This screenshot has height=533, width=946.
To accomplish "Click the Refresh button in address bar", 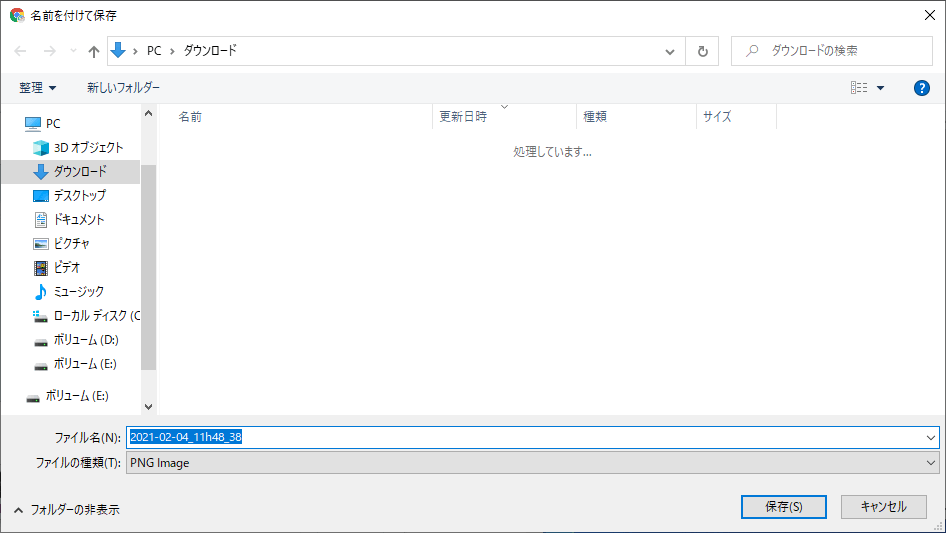I will tap(703, 51).
